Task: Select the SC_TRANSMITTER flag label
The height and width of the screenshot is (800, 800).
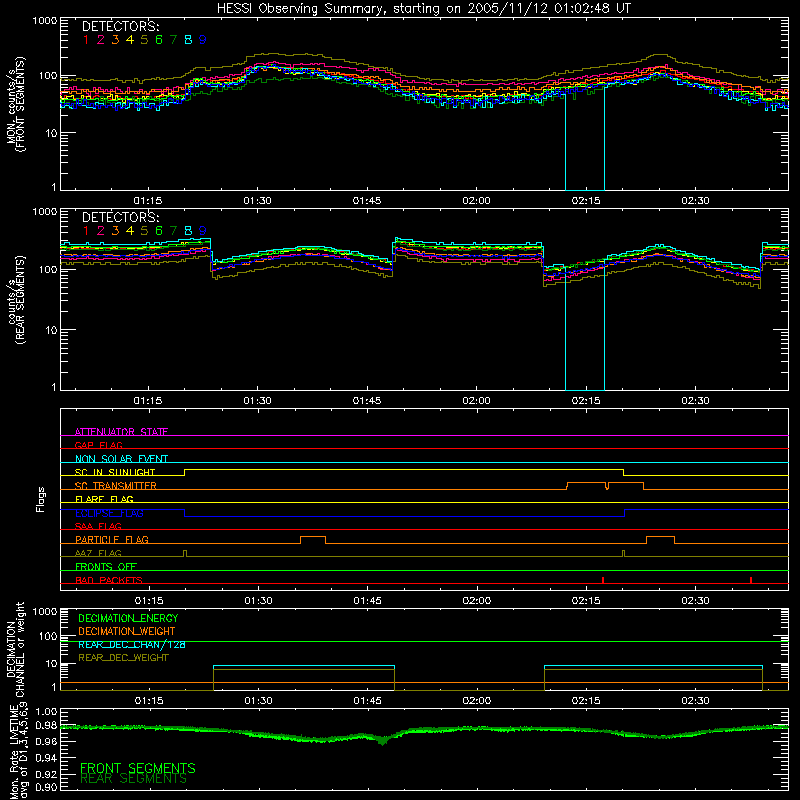Action: click(116, 486)
